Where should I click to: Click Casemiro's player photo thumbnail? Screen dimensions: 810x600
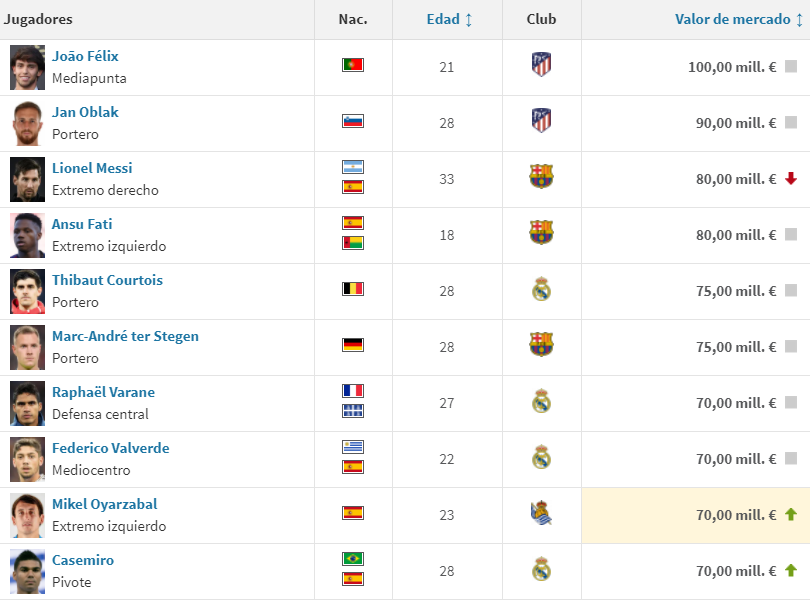point(27,571)
